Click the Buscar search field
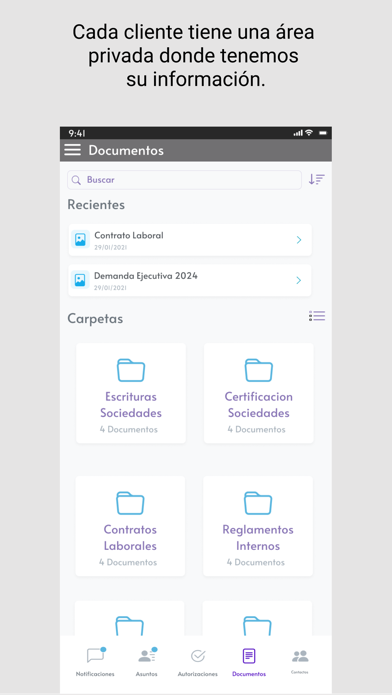392x696 pixels. point(184,180)
